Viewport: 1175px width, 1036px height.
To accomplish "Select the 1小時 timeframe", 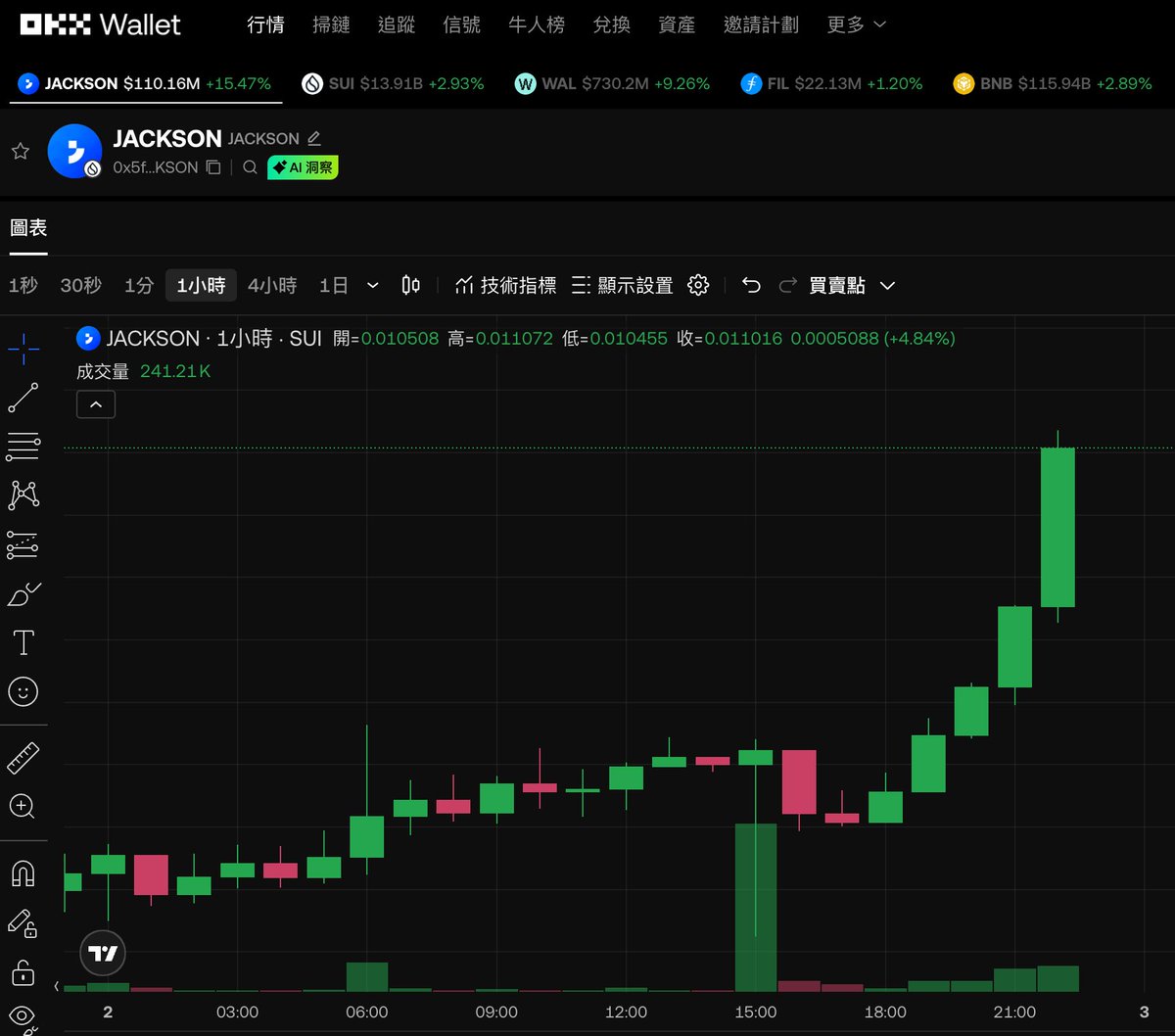I will tap(201, 285).
